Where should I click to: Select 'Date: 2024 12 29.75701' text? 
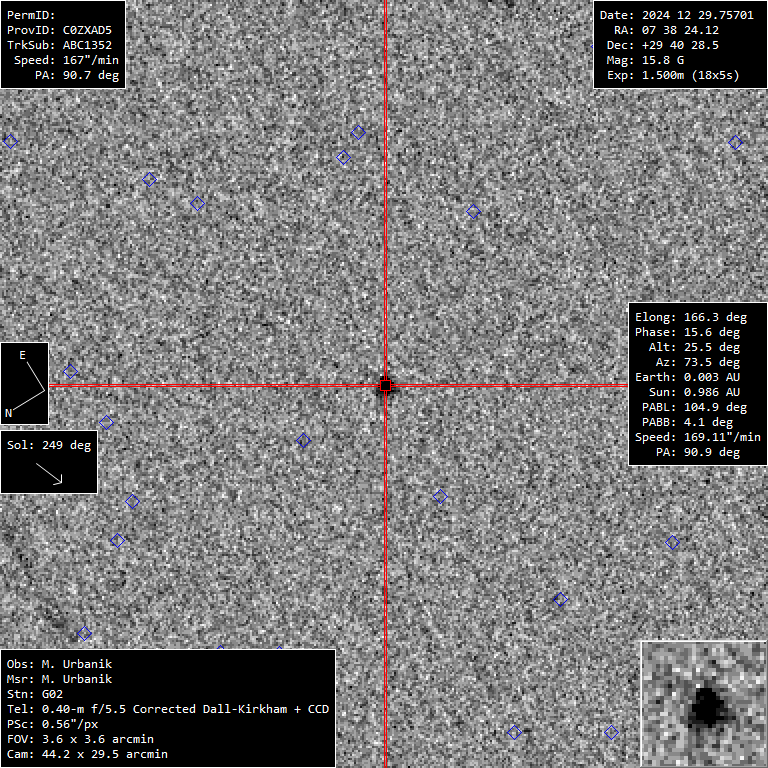click(676, 15)
